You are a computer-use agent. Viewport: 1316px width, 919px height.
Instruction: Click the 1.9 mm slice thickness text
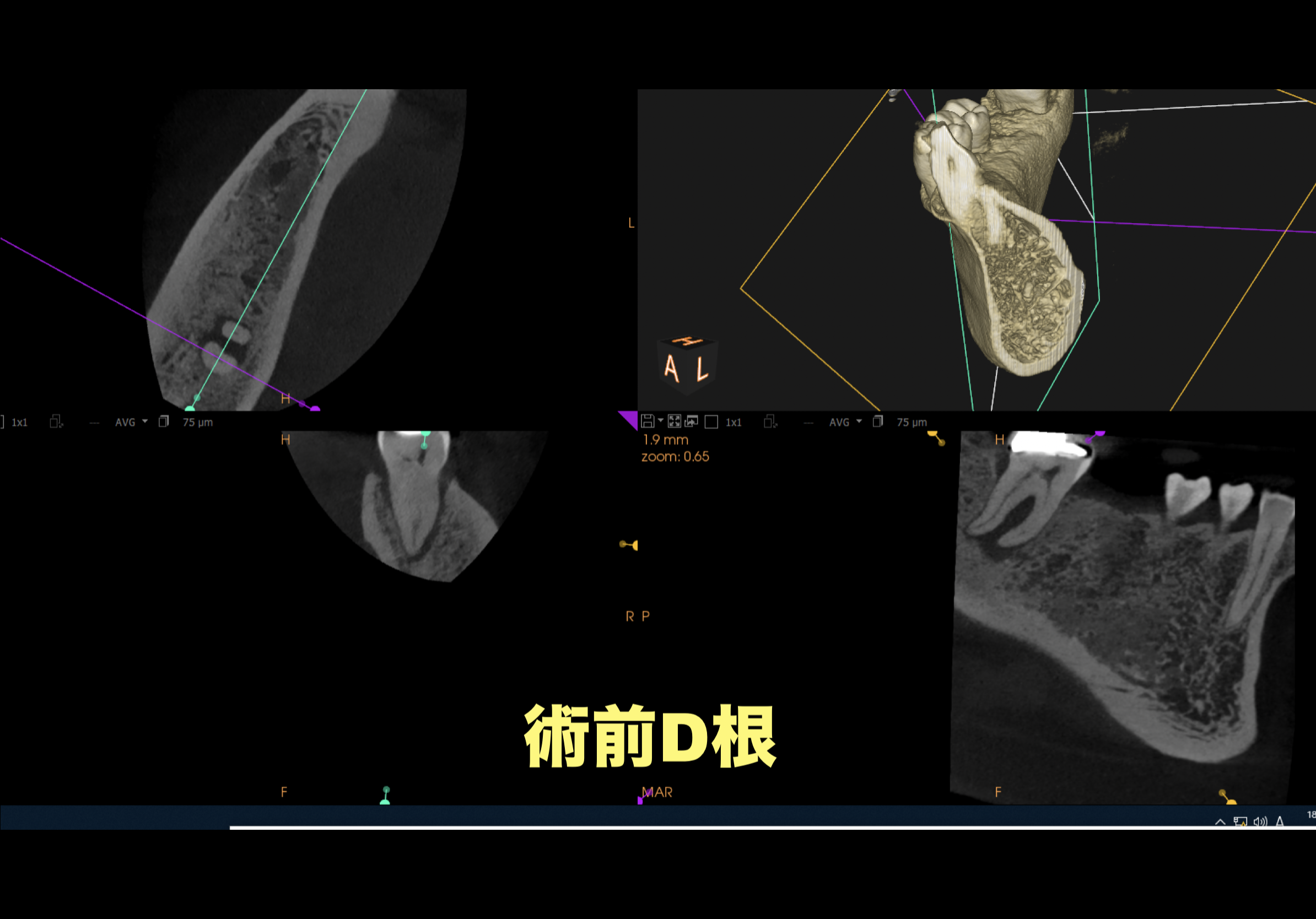[x=665, y=440]
